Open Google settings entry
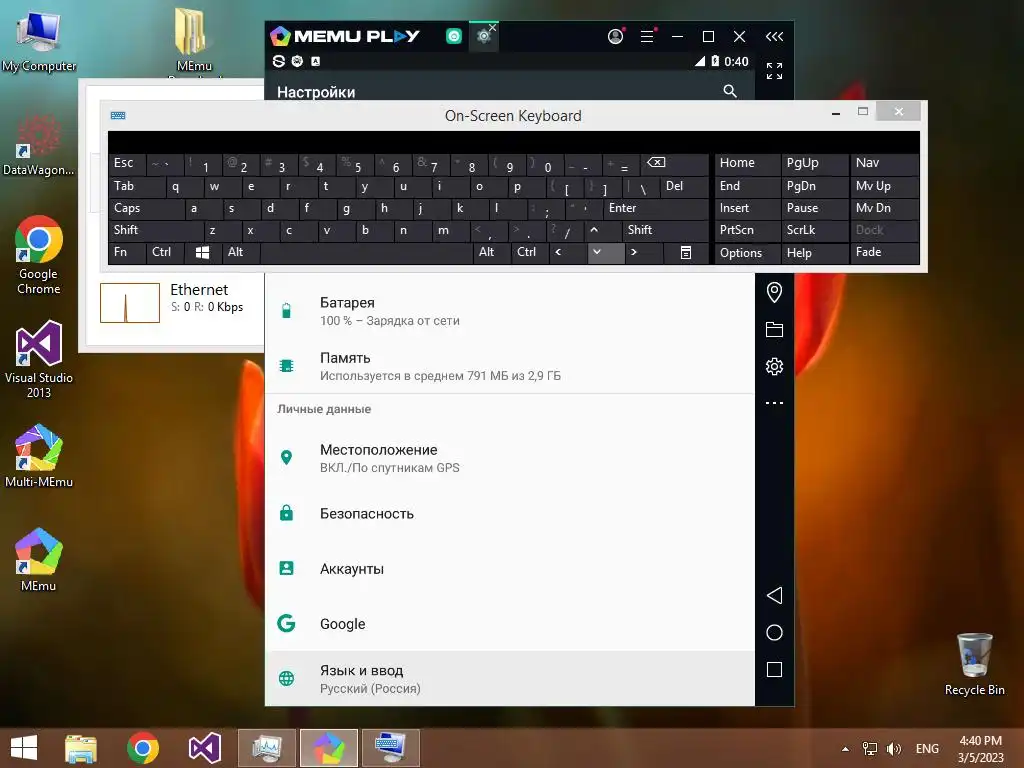 click(509, 624)
